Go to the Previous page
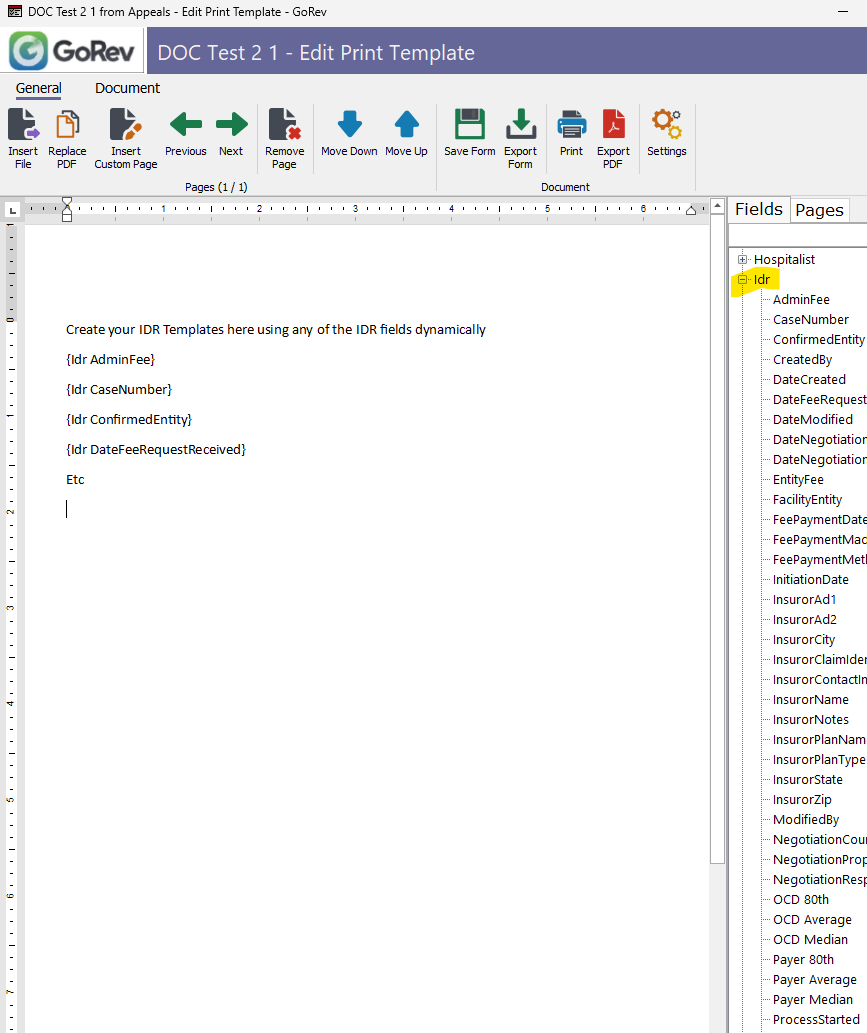Screen dimensions: 867x1033 [x=185, y=126]
